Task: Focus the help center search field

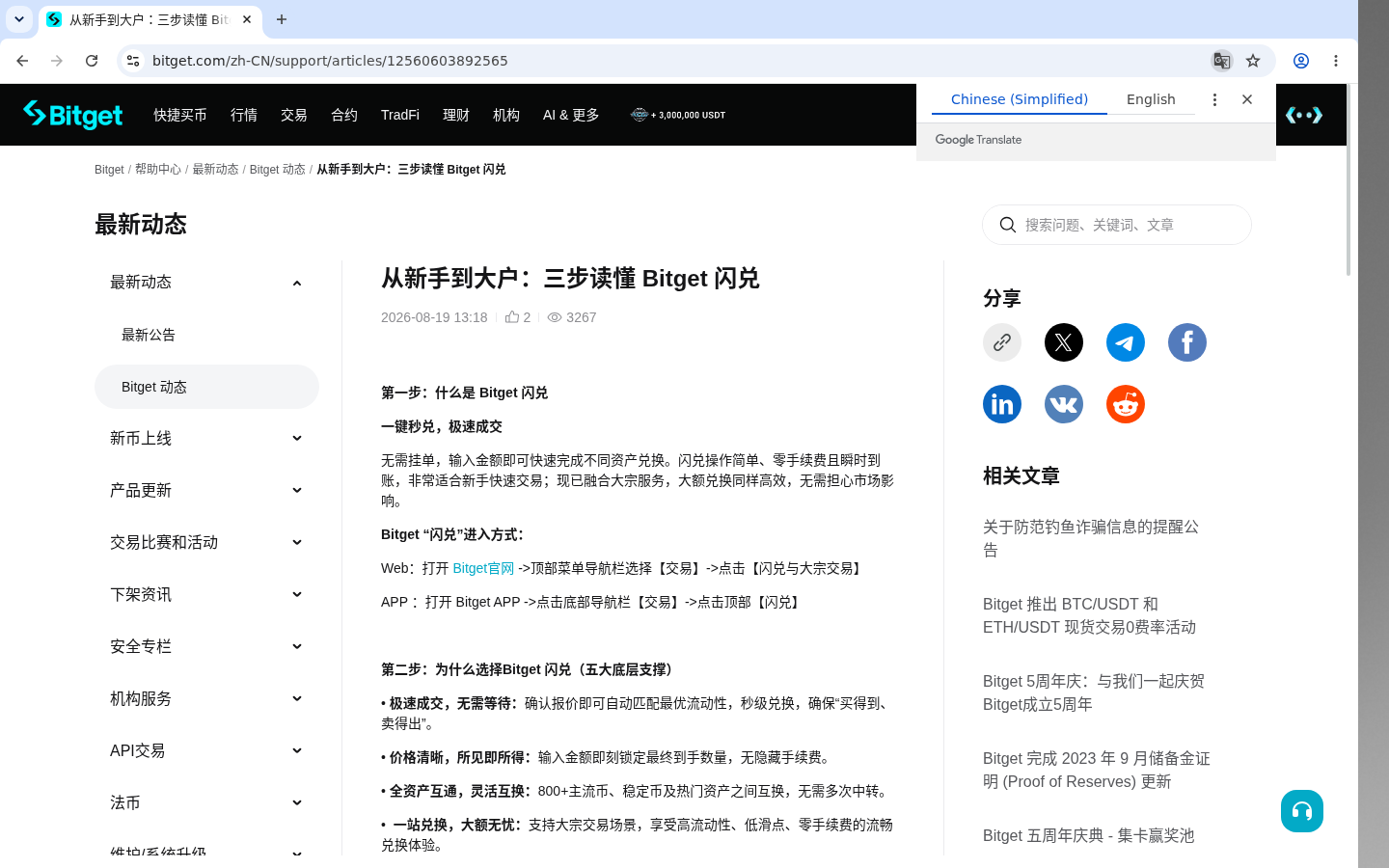Action: coord(1117,225)
